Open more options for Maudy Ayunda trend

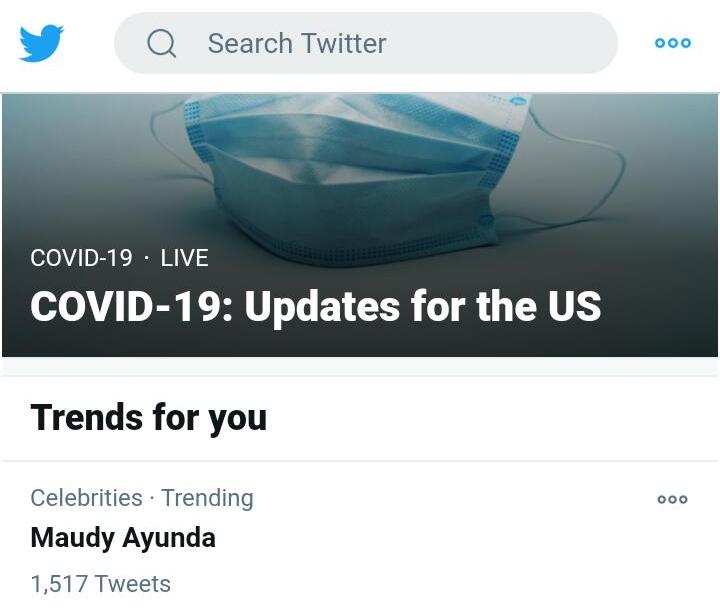point(672,499)
